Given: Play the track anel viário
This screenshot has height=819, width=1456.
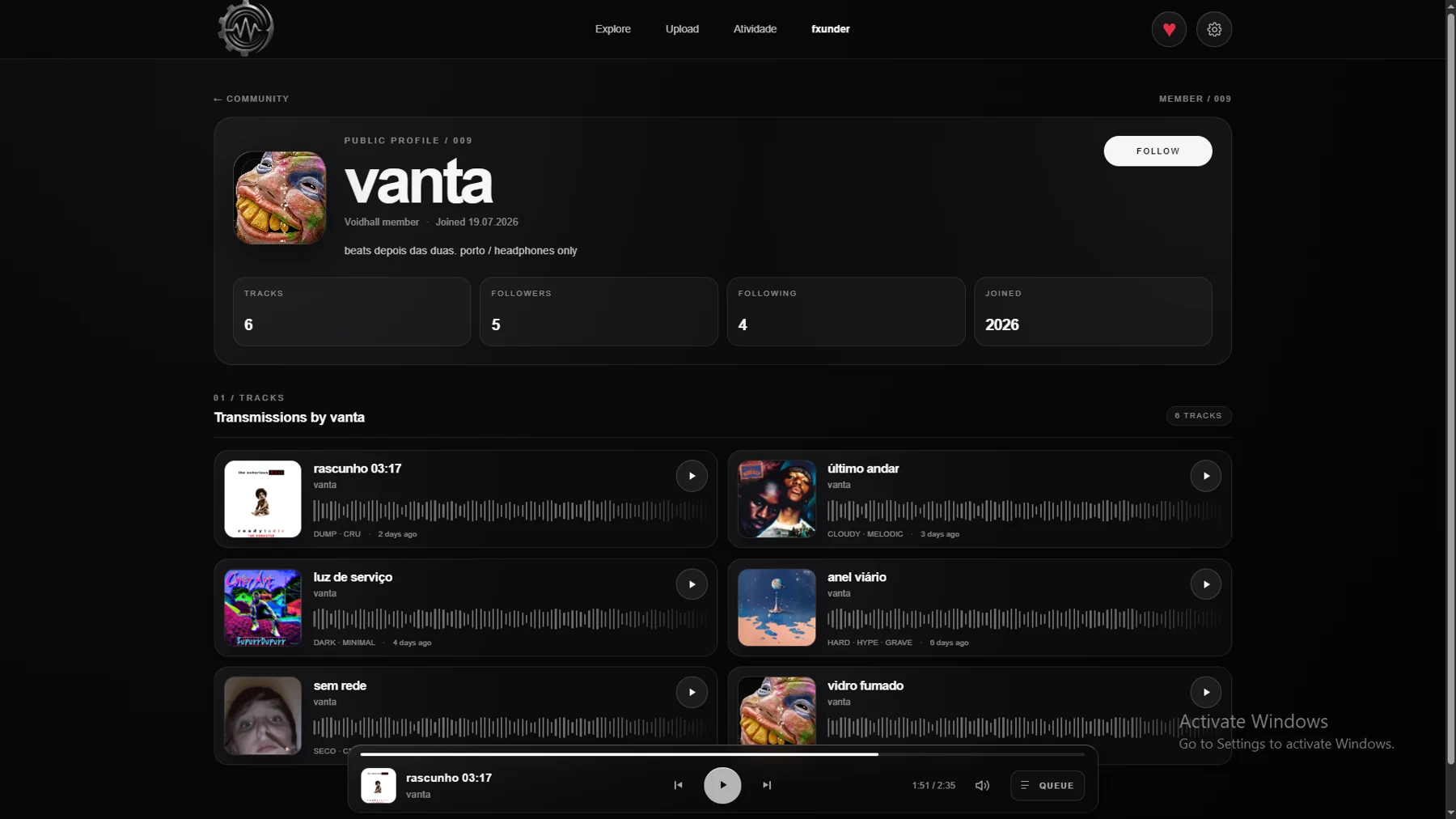Looking at the screenshot, I should pyautogui.click(x=1206, y=584).
